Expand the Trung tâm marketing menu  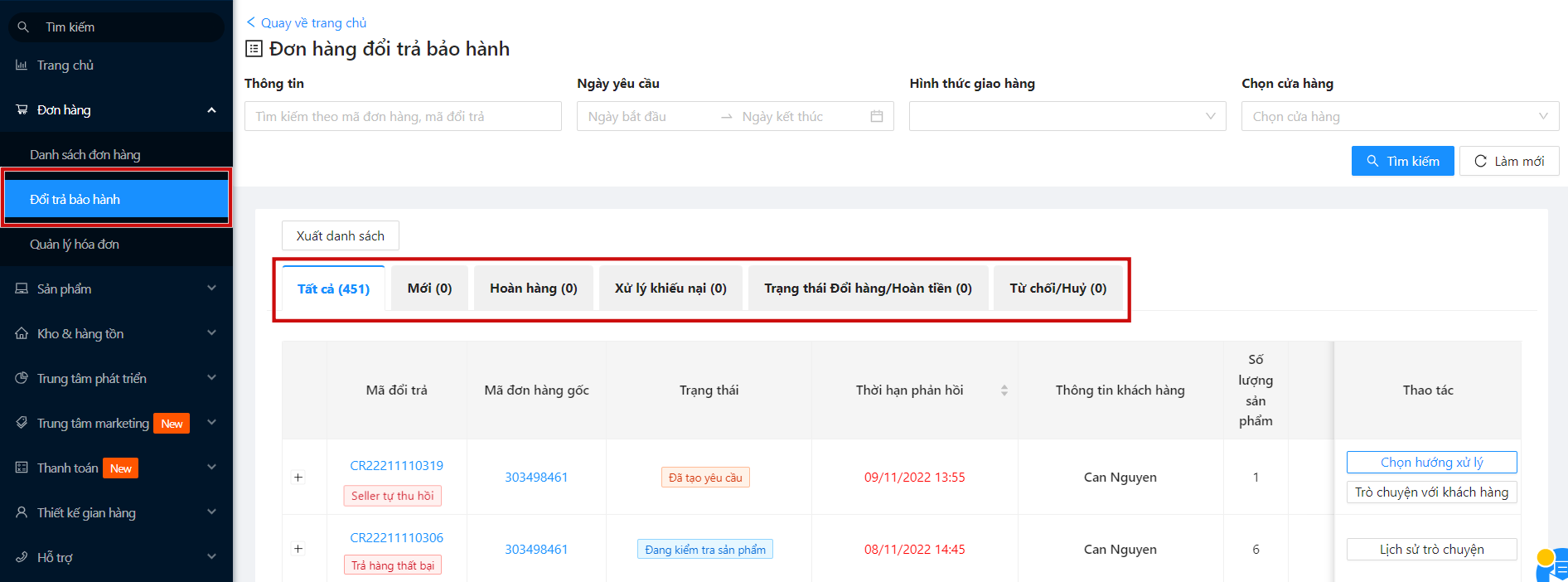[x=211, y=423]
